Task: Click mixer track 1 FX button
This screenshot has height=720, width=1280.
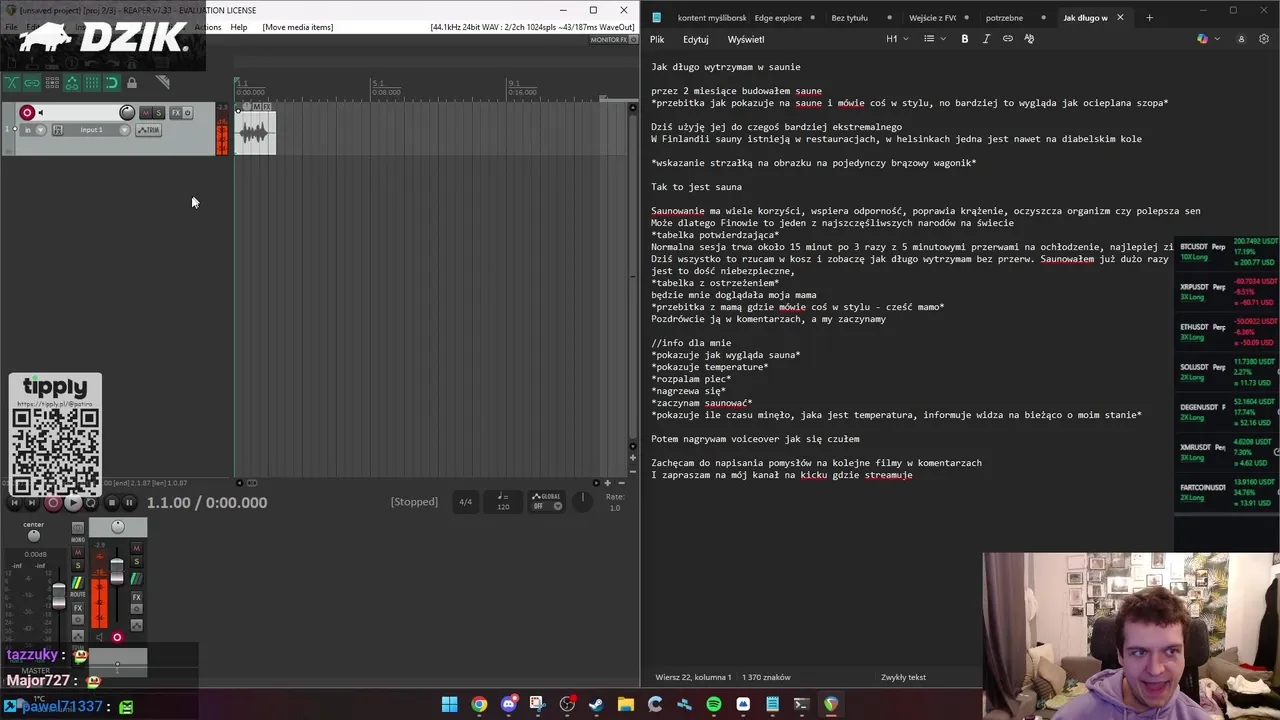Action: click(x=136, y=597)
